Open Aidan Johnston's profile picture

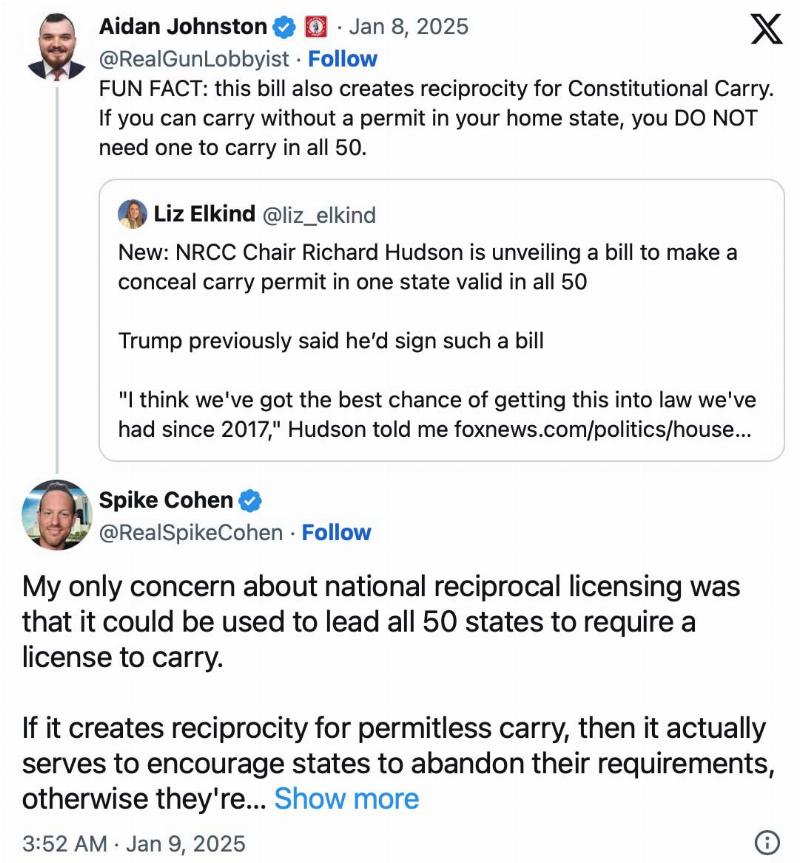[57, 46]
